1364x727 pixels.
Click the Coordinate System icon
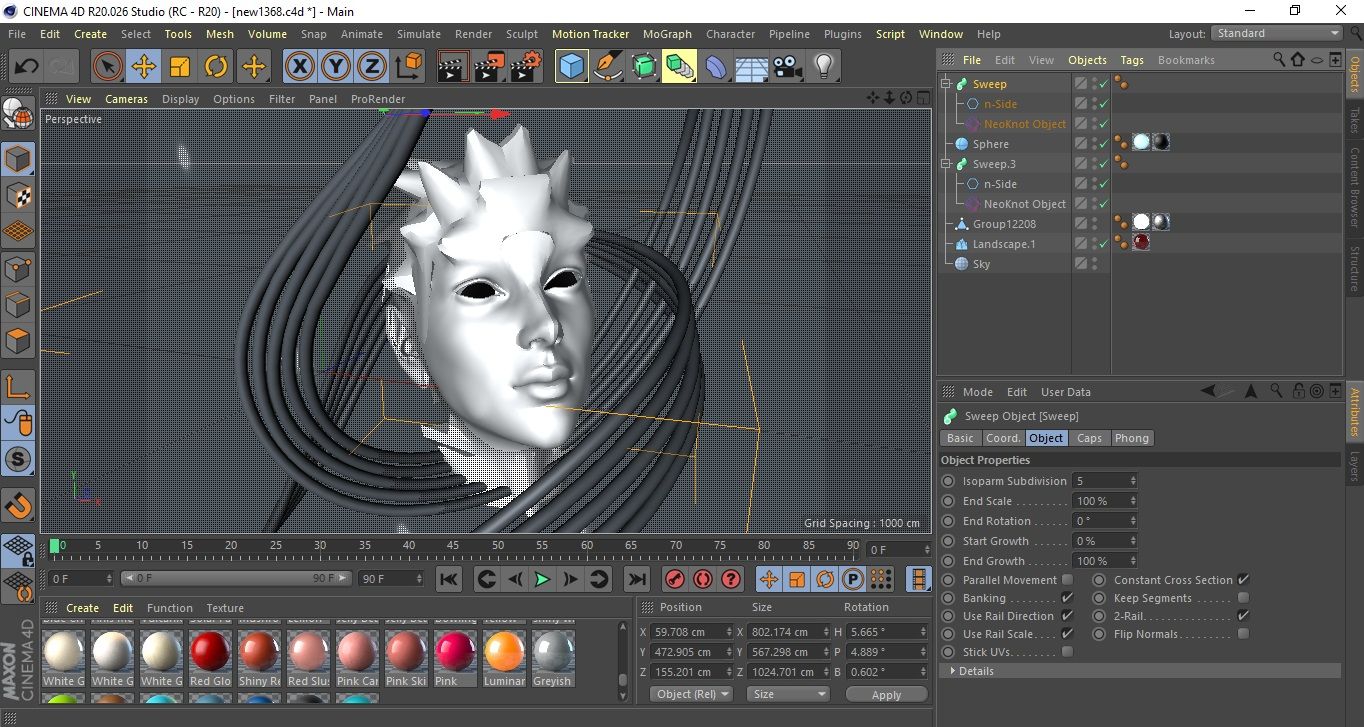(x=408, y=67)
